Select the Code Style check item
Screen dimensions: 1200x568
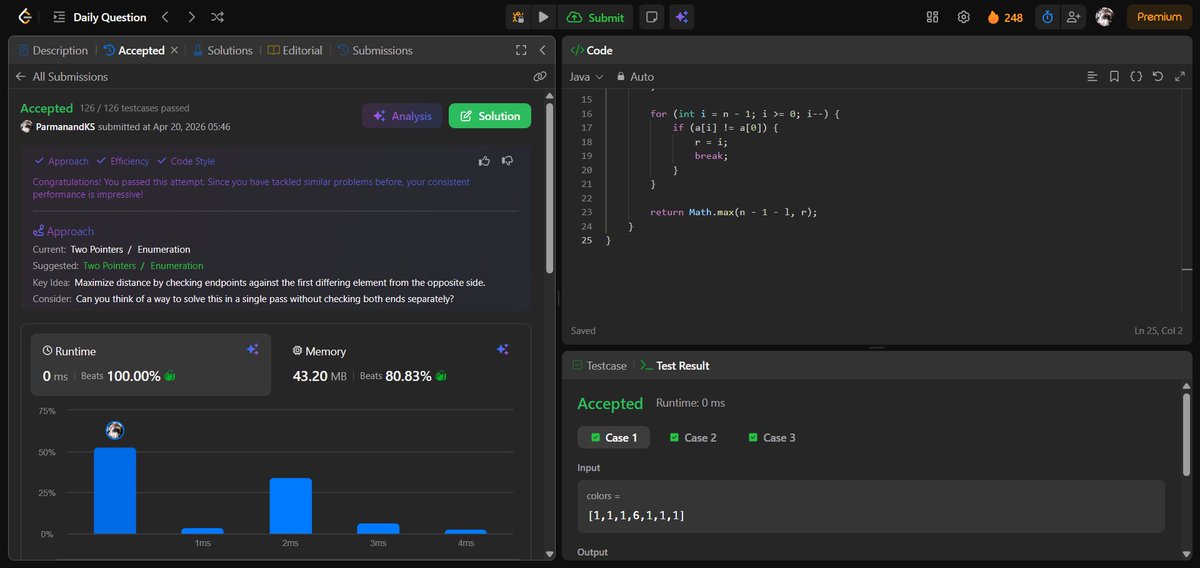tap(186, 161)
